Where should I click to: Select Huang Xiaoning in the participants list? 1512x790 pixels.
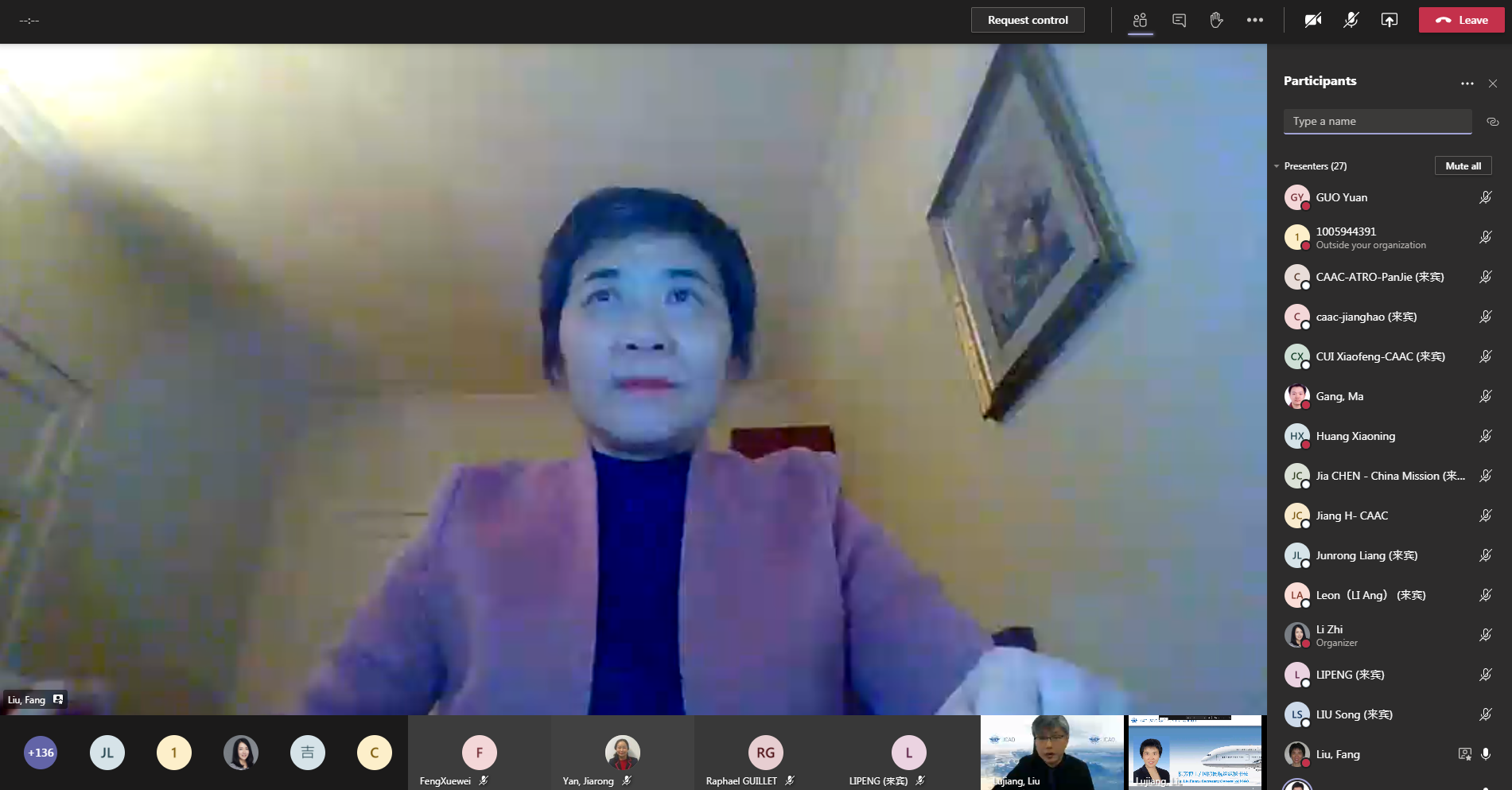click(x=1355, y=436)
